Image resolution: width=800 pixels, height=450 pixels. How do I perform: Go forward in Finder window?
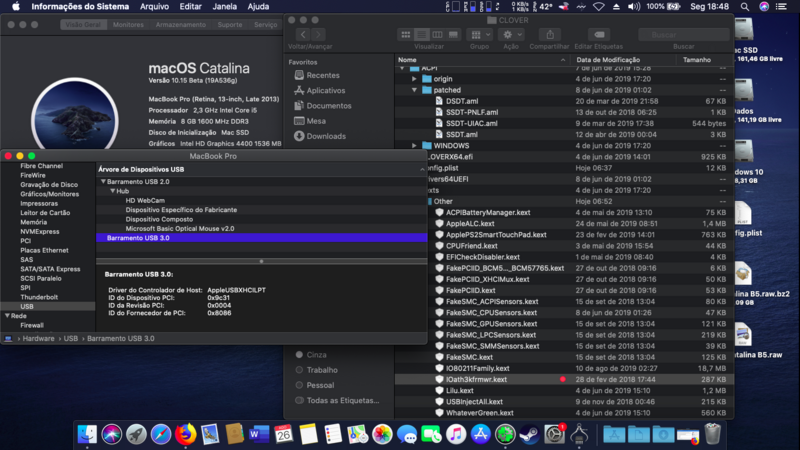pyautogui.click(x=318, y=35)
